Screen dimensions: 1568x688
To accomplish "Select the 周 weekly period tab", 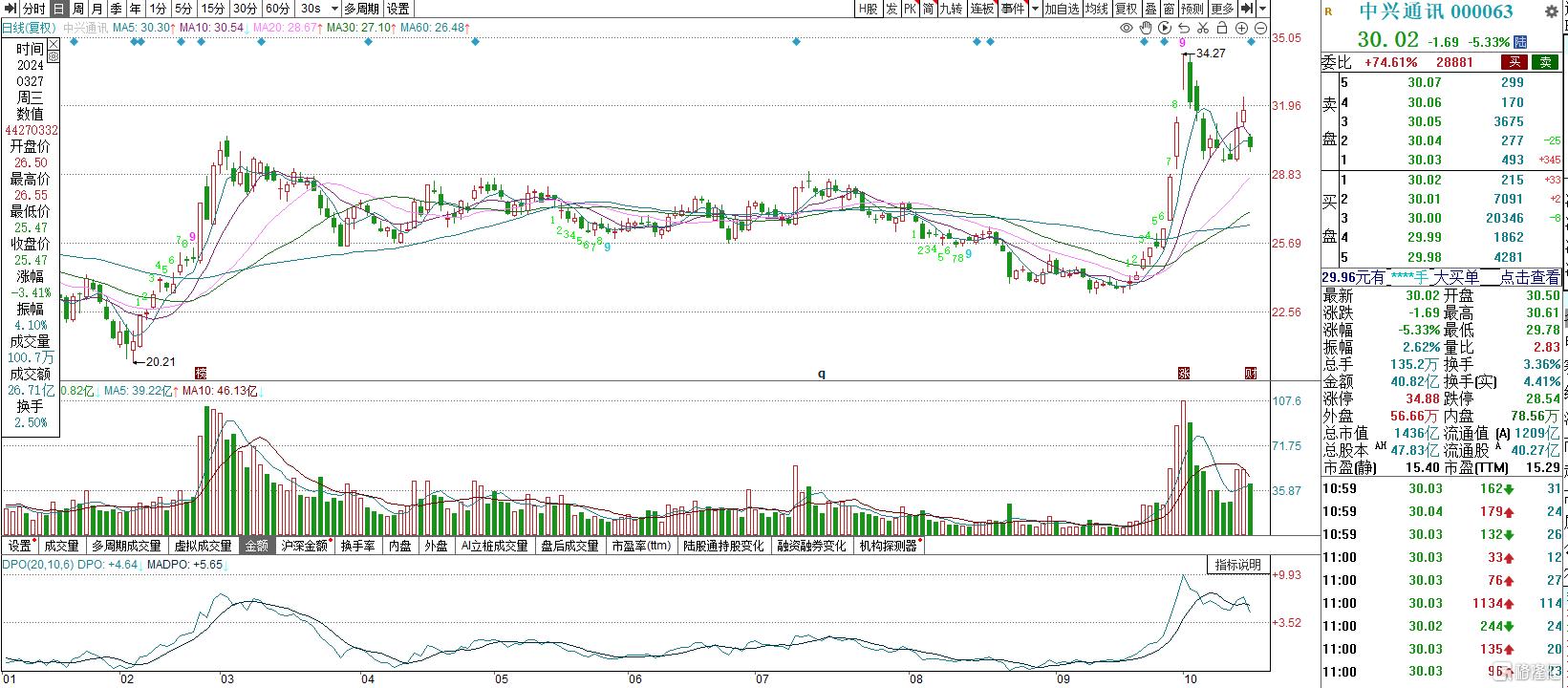I will tap(77, 9).
